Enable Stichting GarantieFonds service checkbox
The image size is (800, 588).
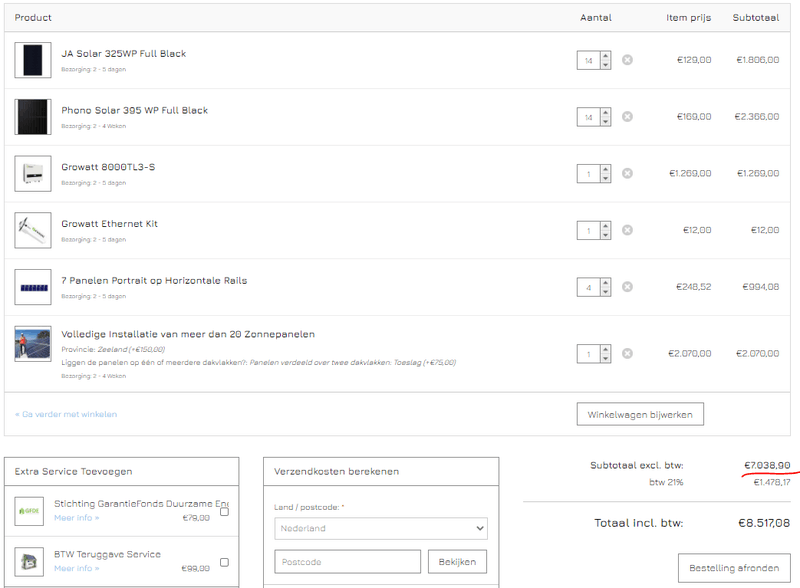point(224,511)
